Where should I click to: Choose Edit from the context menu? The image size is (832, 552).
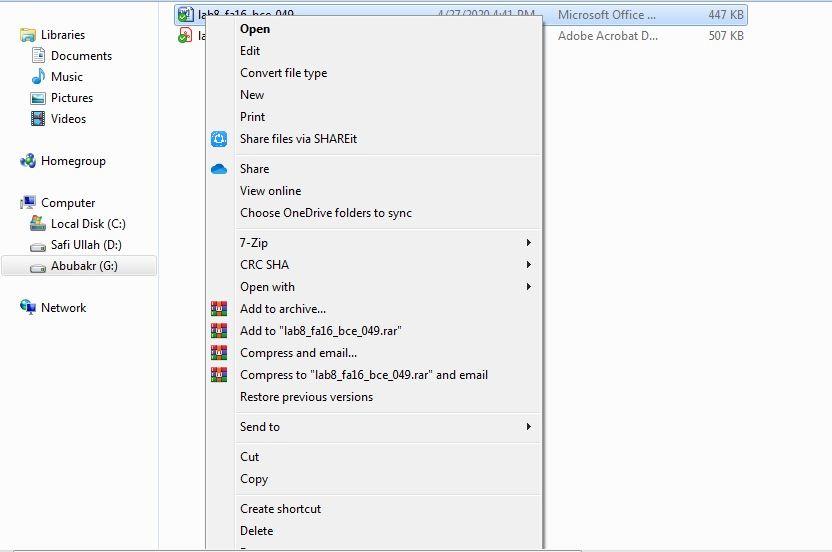(250, 50)
